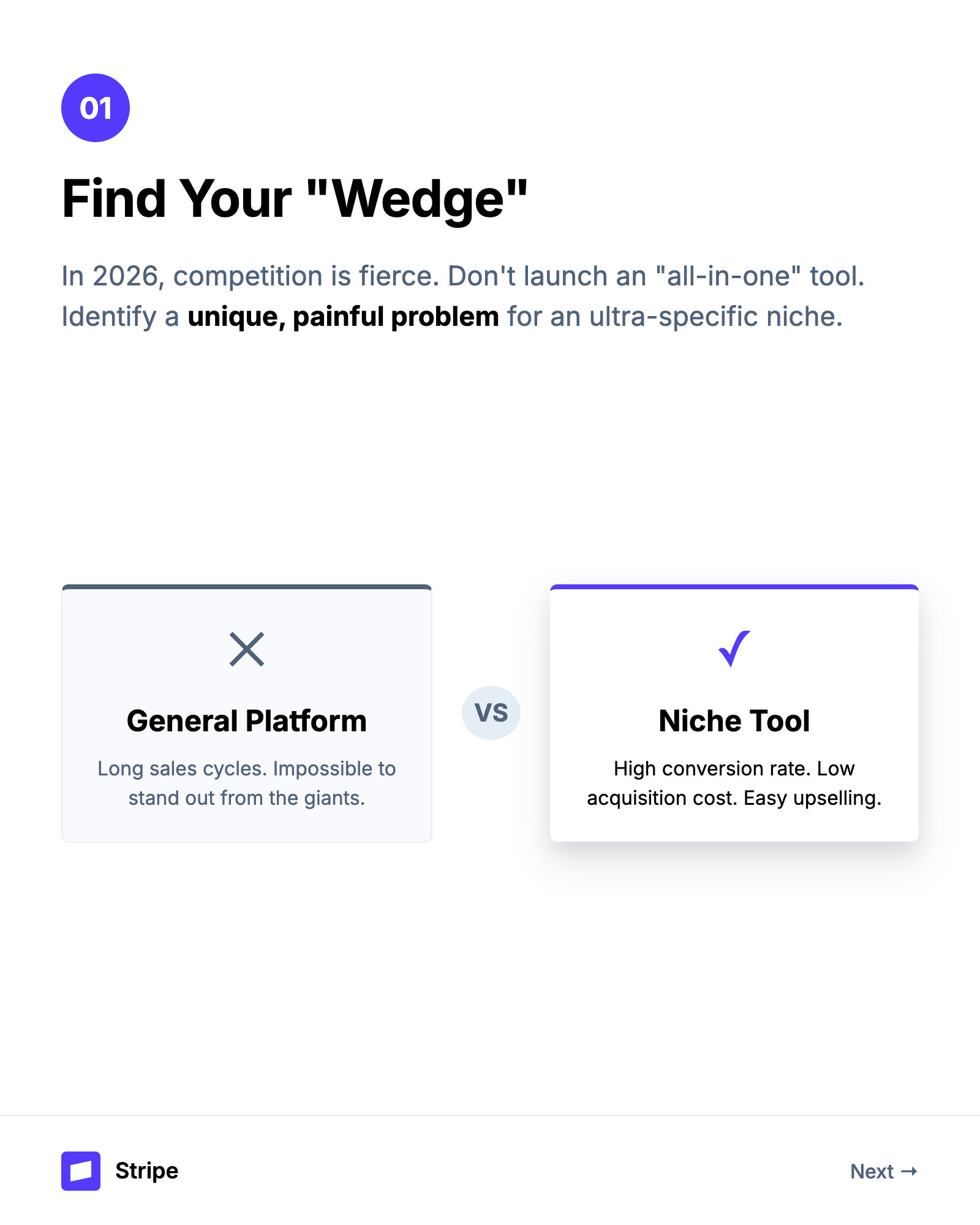Viewport: 980px width, 1225px height.
Task: Click the VS circle badge
Action: [491, 713]
